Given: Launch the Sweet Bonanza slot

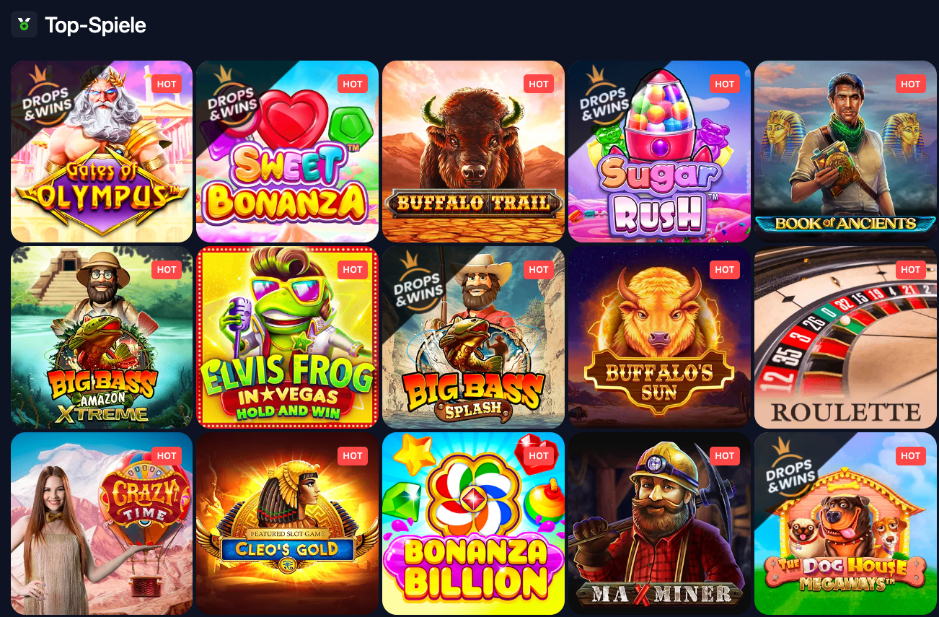Looking at the screenshot, I should tap(287, 151).
